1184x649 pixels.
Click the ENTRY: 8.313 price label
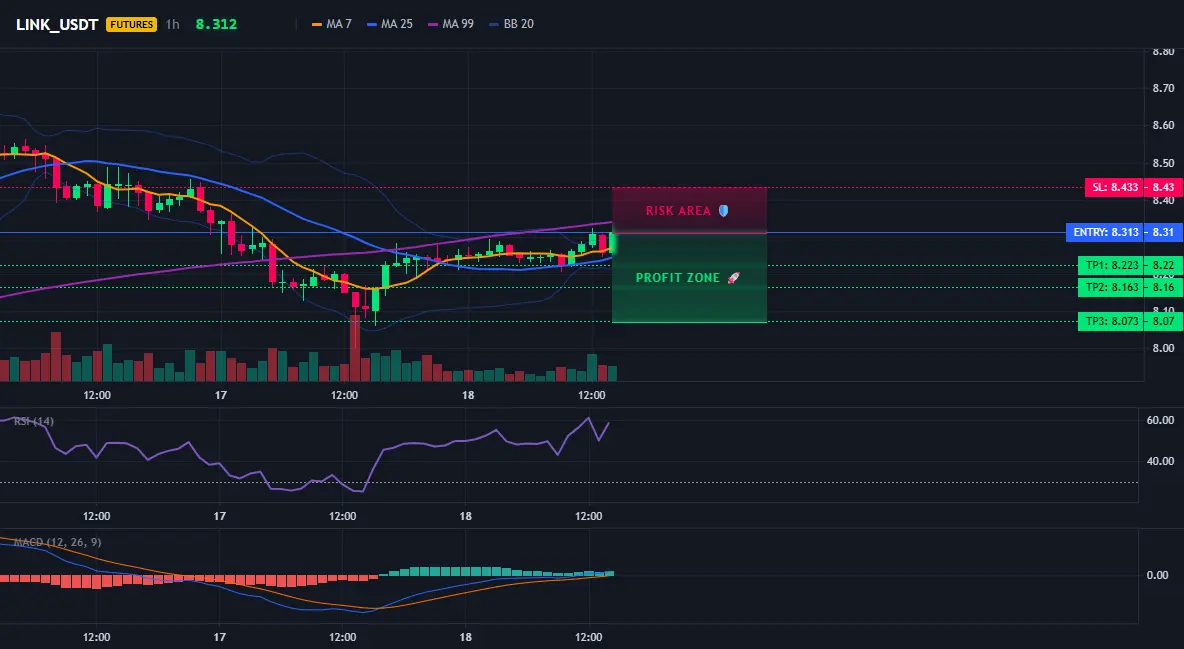(x=1106, y=233)
